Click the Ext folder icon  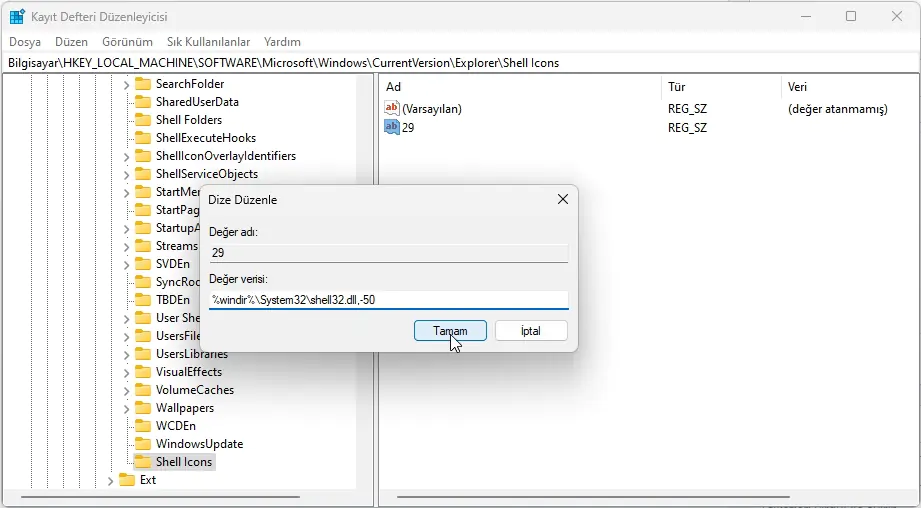[x=127, y=480]
